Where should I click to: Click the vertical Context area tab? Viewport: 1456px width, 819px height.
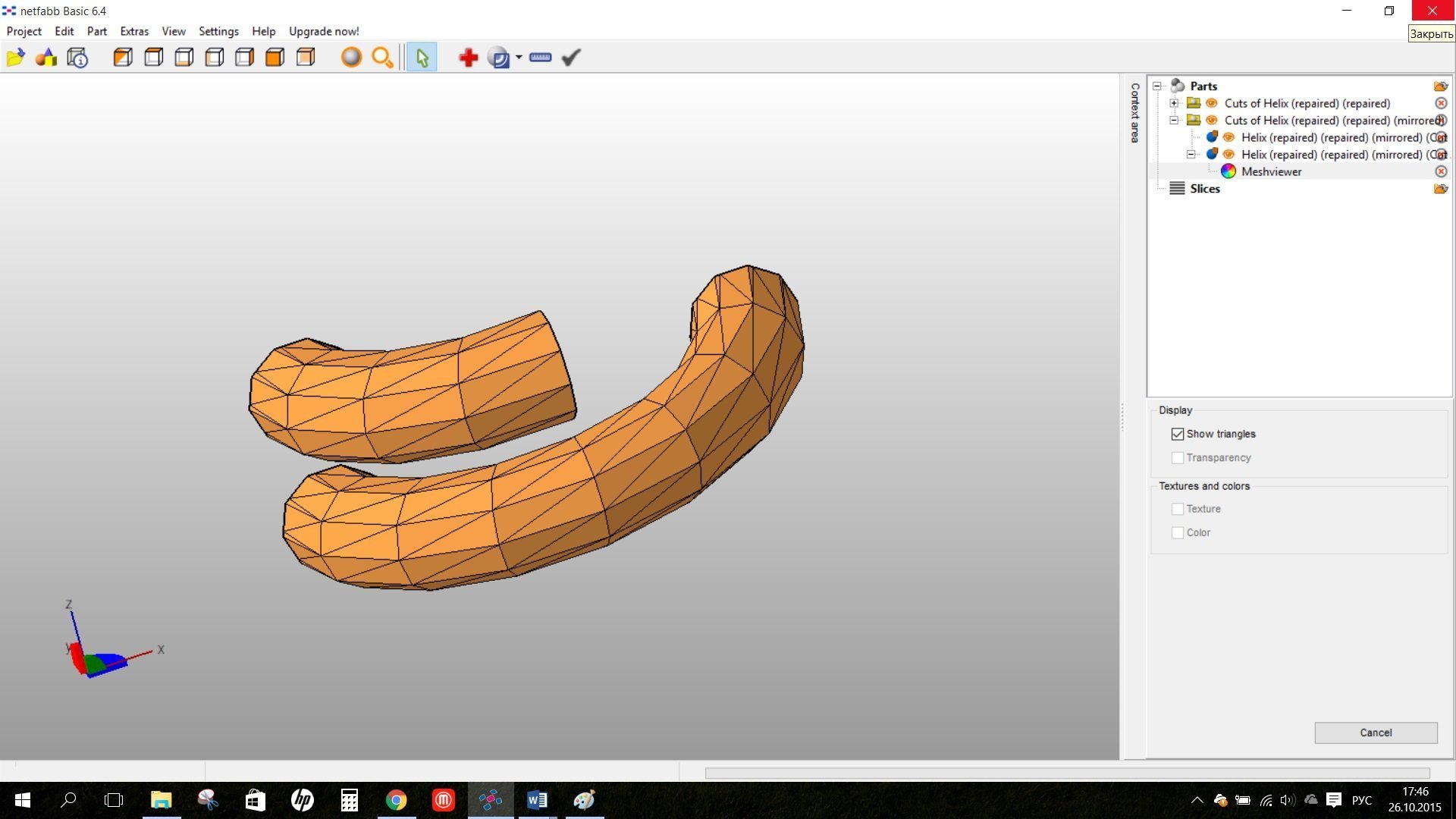[x=1134, y=112]
